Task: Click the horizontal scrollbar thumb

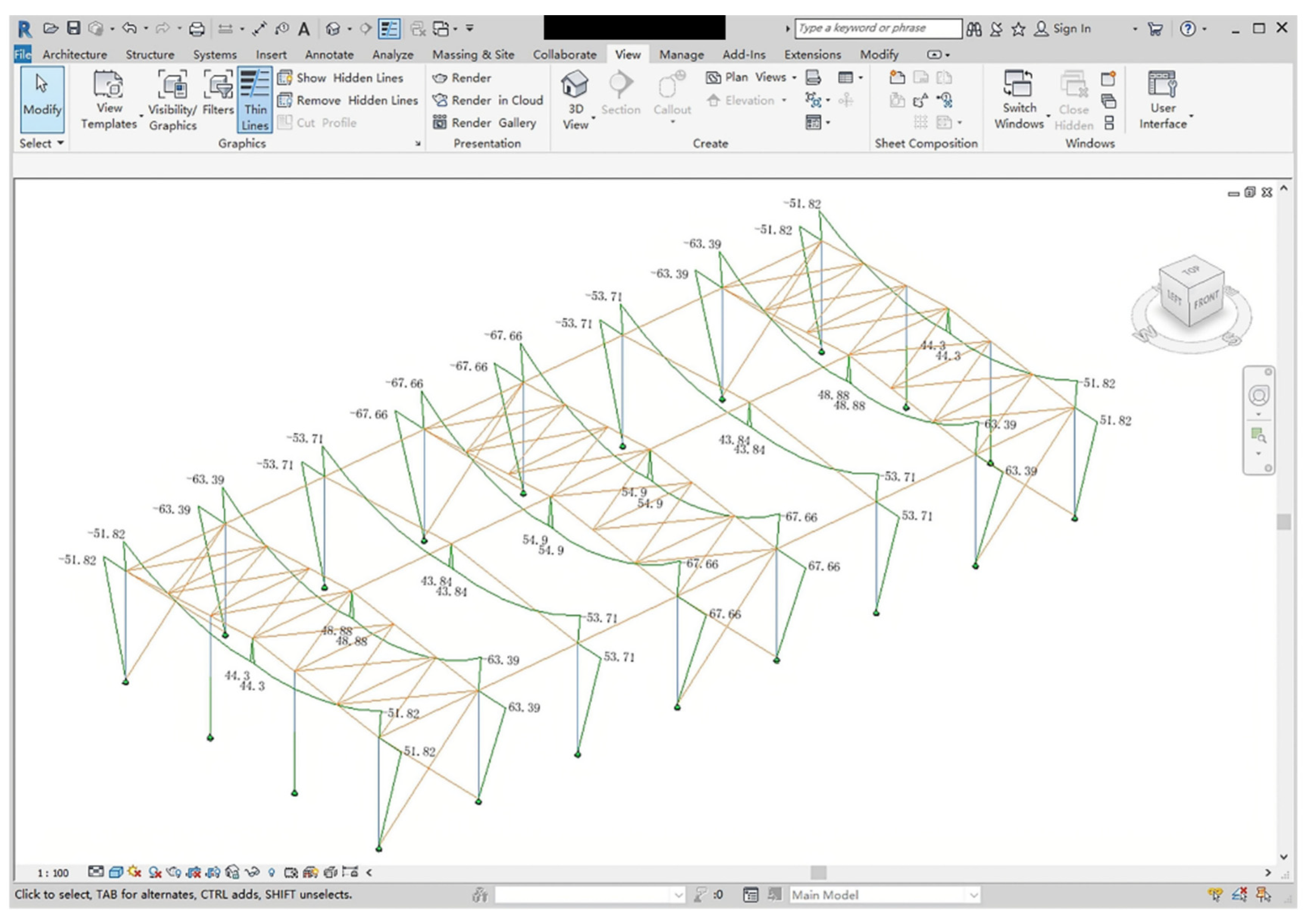Action: coord(818,872)
